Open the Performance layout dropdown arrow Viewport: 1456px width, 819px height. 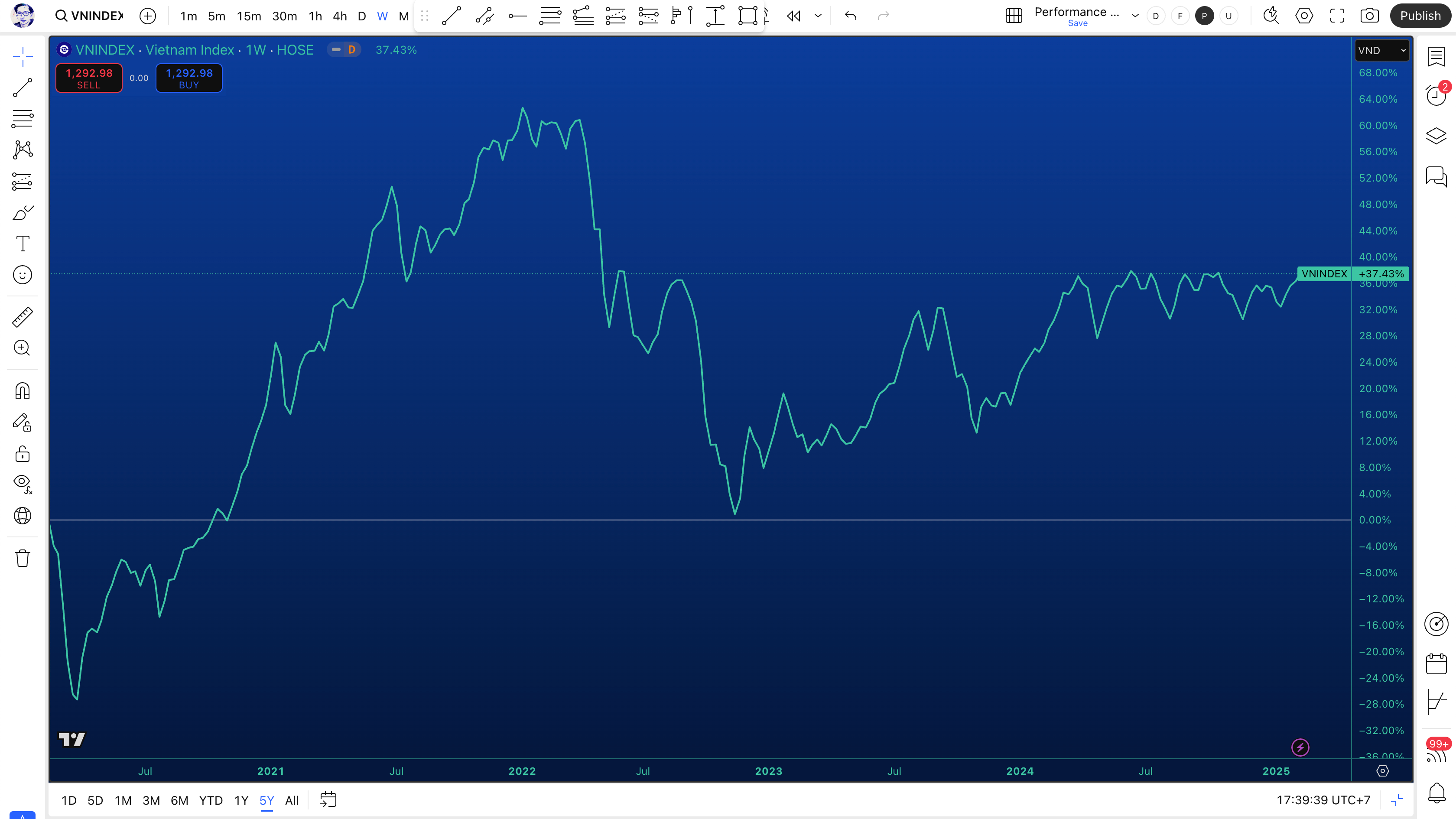1135,16
